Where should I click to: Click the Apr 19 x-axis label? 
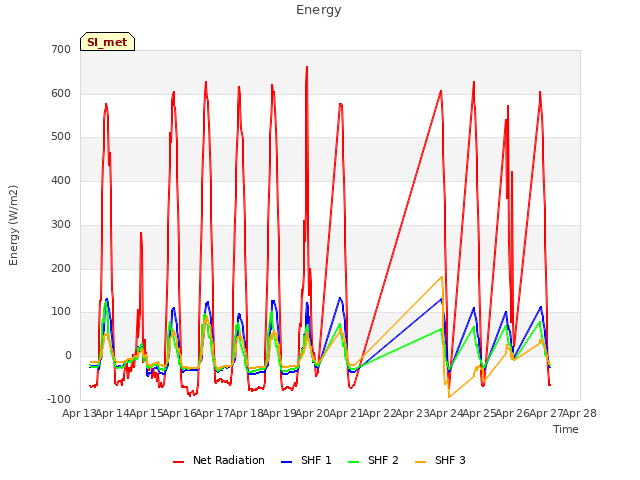click(279, 413)
